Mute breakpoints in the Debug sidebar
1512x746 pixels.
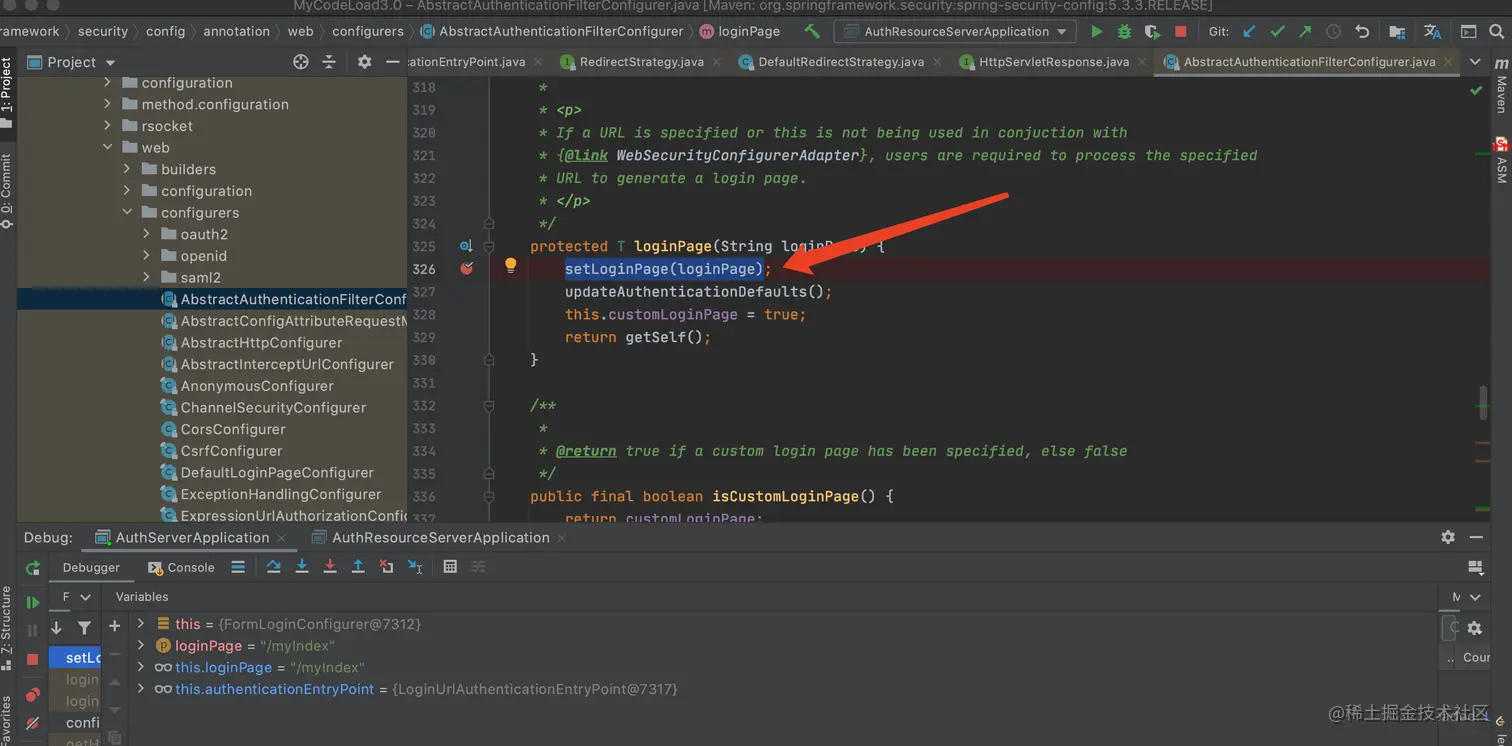pyautogui.click(x=33, y=722)
